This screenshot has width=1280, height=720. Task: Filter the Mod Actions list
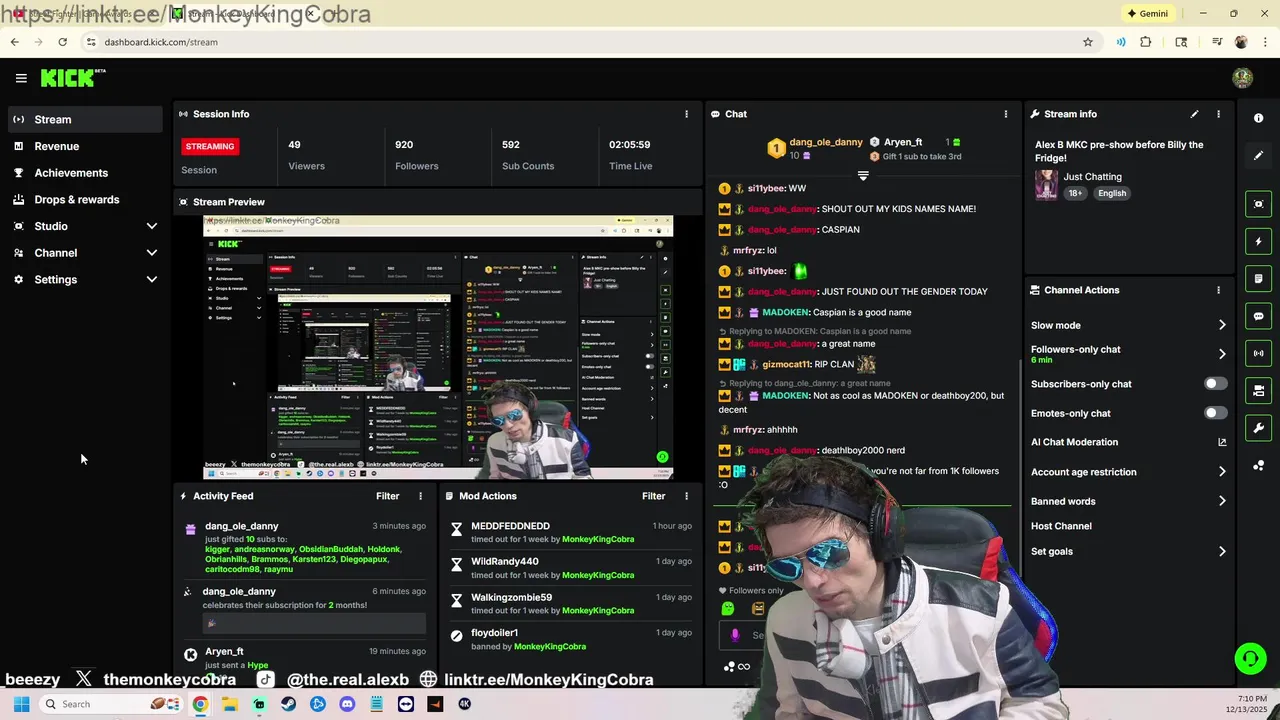(654, 496)
